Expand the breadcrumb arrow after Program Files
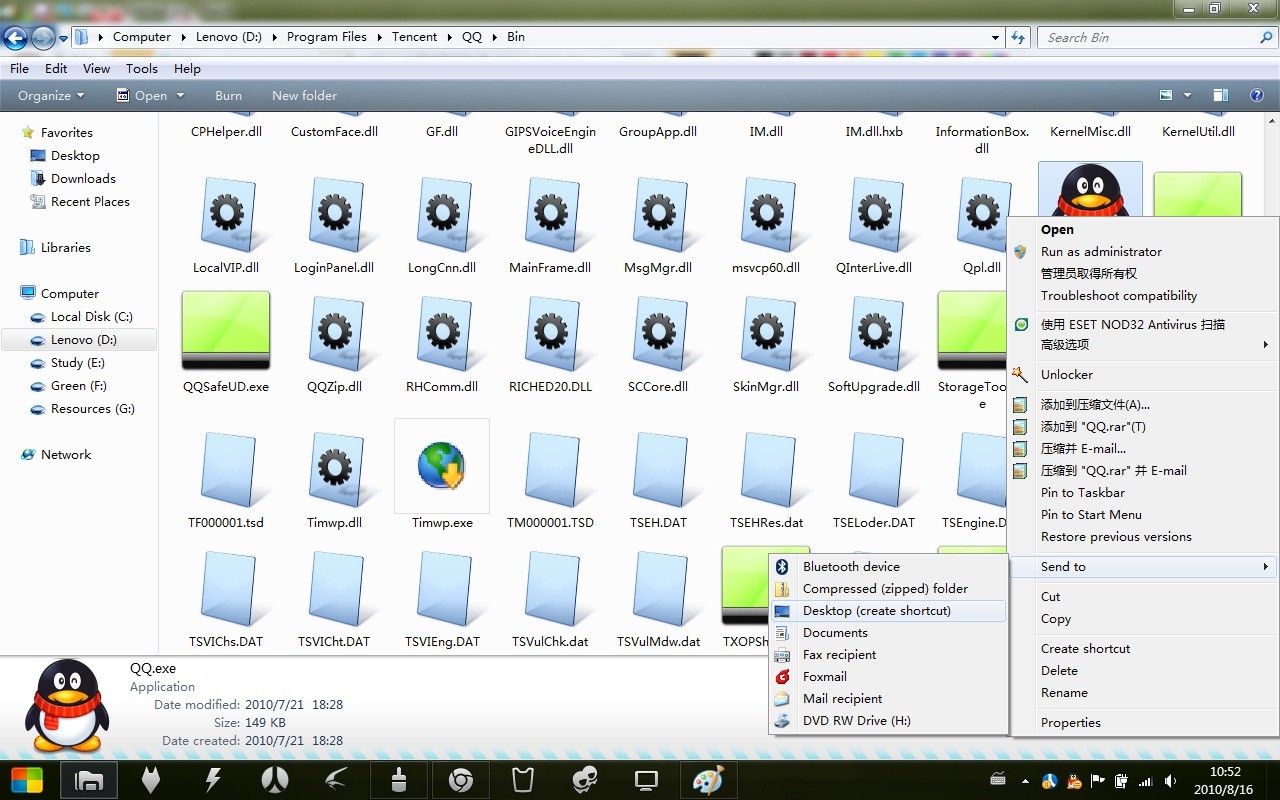1280x800 pixels. click(x=379, y=37)
